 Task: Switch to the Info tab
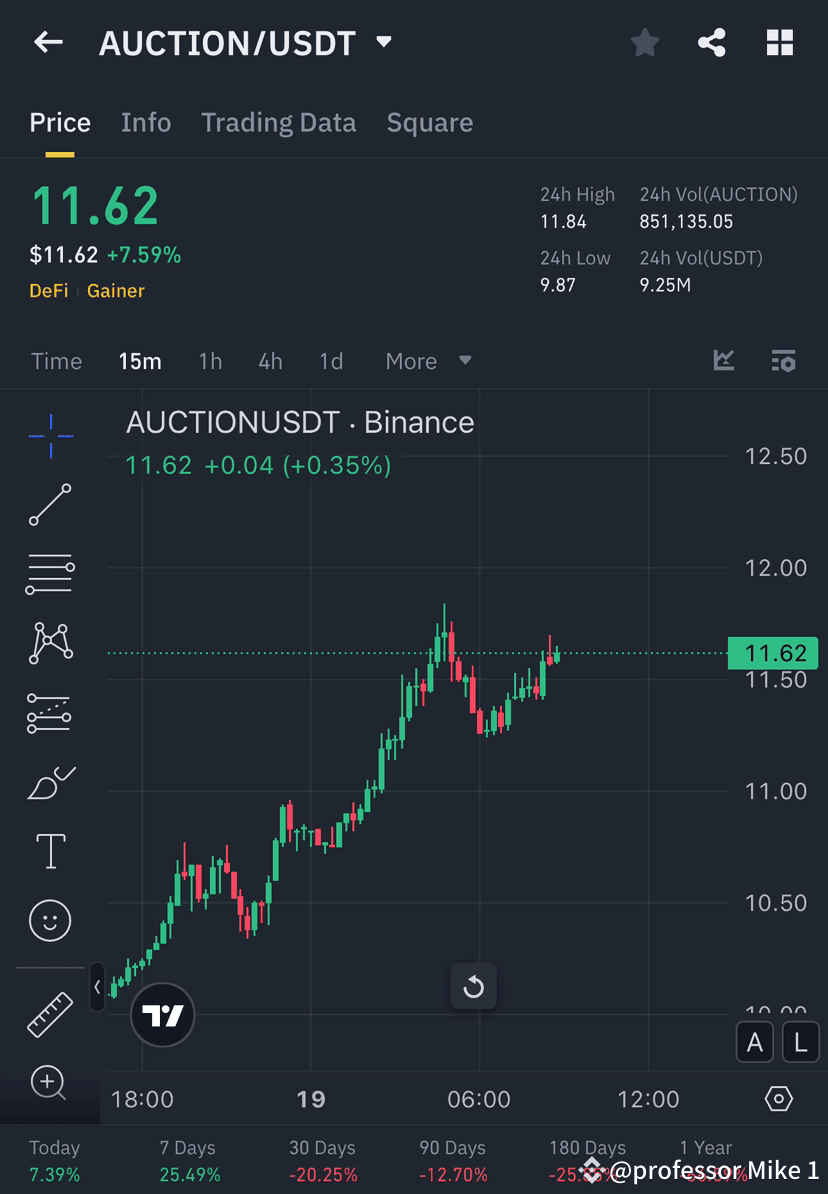tap(145, 122)
